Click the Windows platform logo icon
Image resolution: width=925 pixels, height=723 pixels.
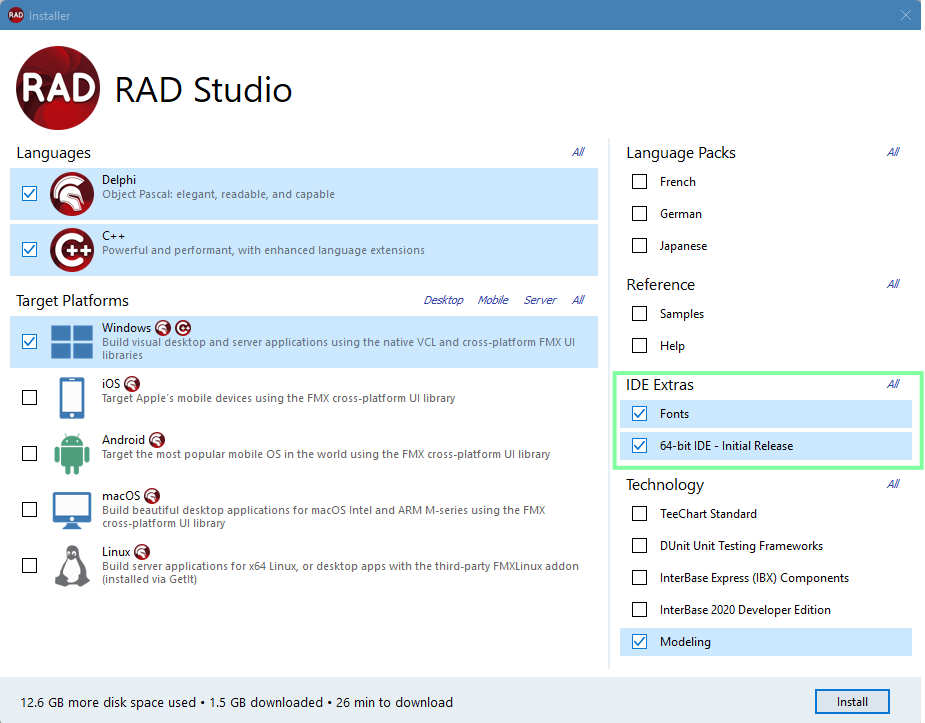pos(72,342)
